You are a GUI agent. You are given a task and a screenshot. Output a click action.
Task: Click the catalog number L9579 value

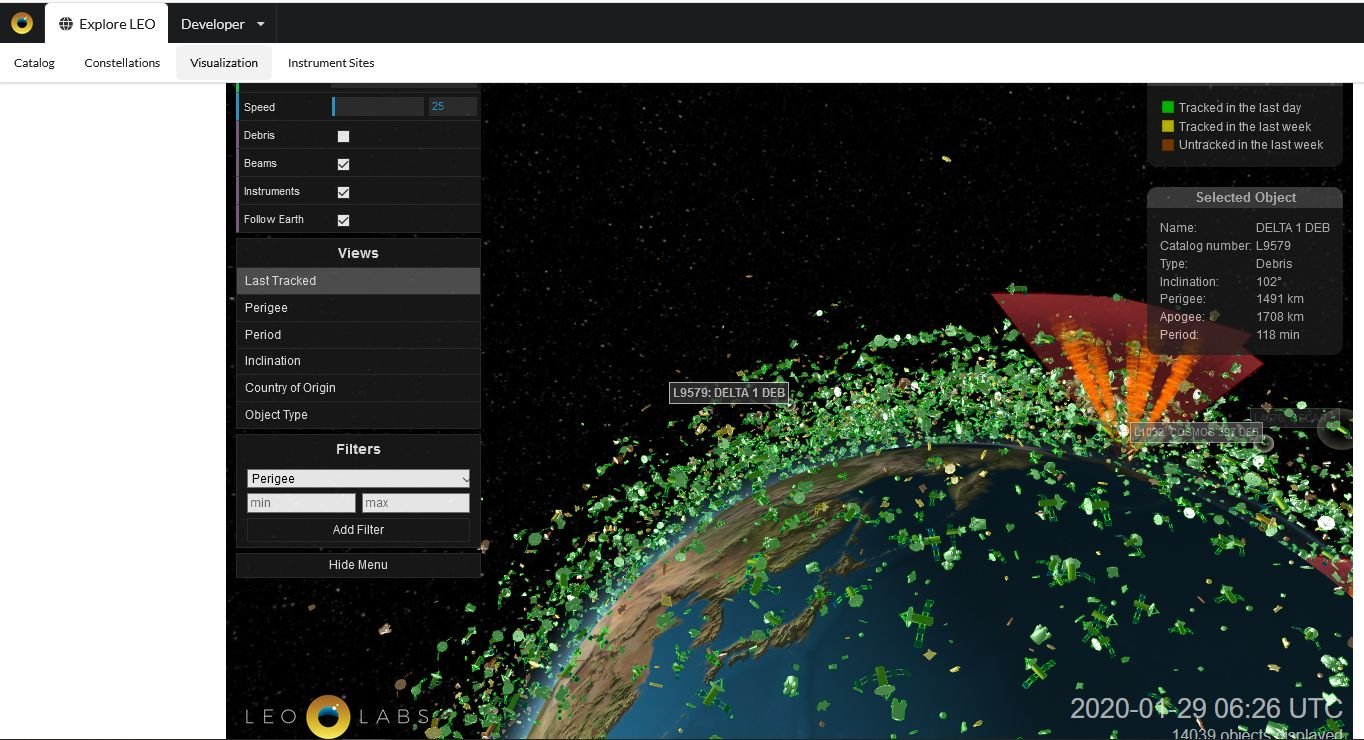1273,246
